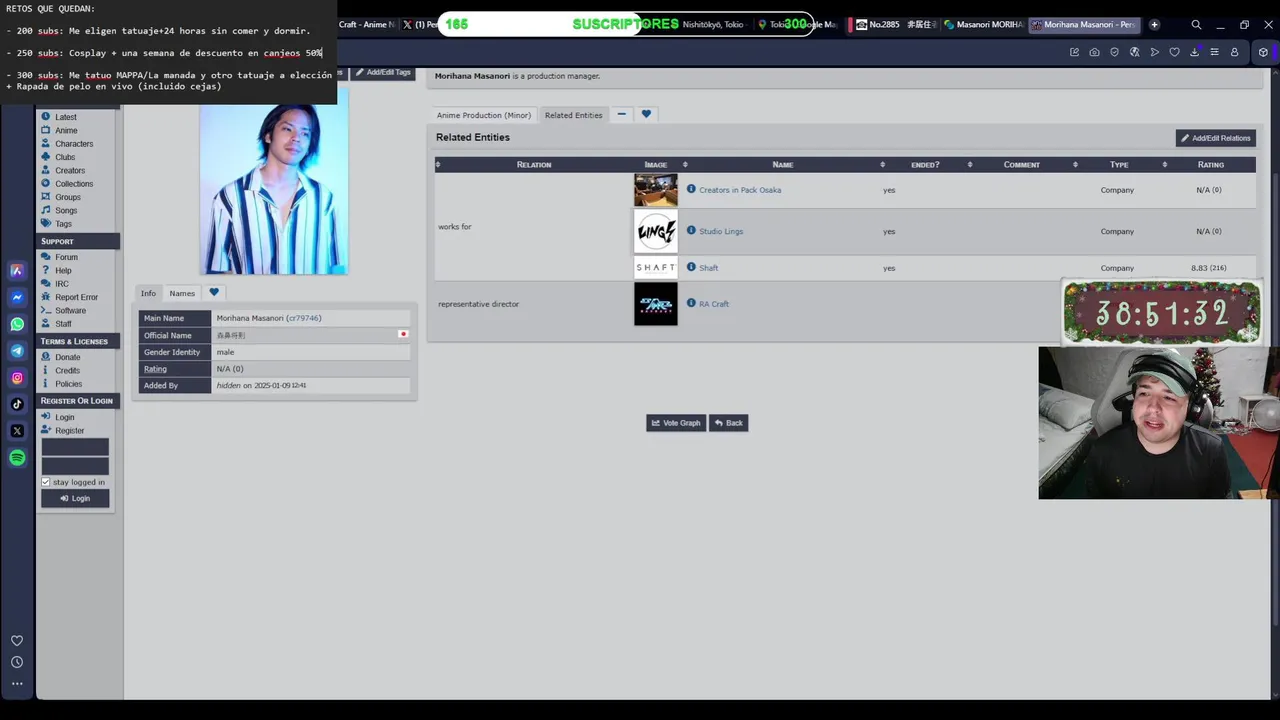This screenshot has height=720, width=1280.
Task: Select the Related Entities tab
Action: (x=574, y=115)
